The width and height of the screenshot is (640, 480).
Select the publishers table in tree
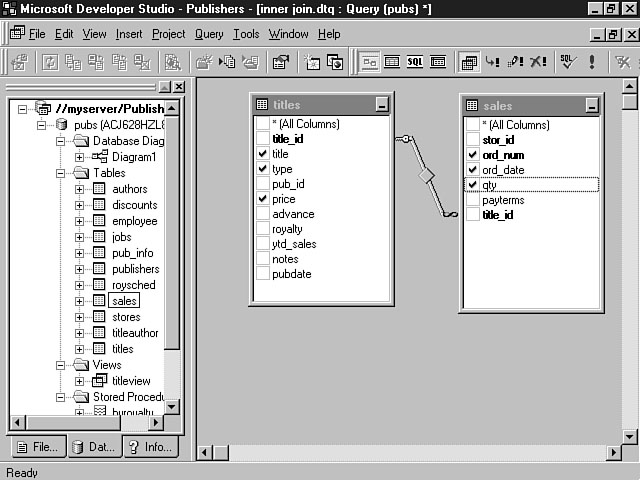(135, 269)
